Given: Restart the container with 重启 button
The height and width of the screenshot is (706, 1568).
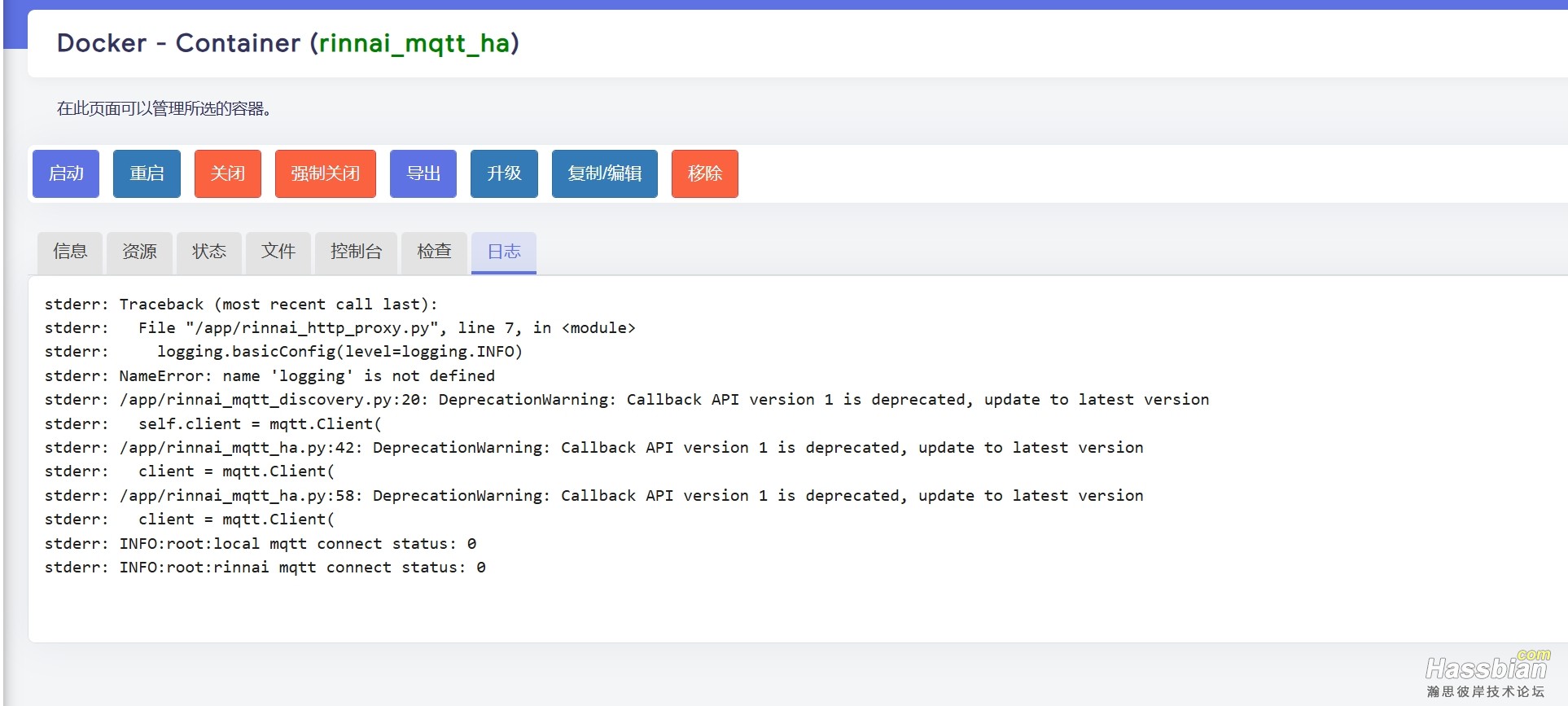Looking at the screenshot, I should click(x=147, y=173).
